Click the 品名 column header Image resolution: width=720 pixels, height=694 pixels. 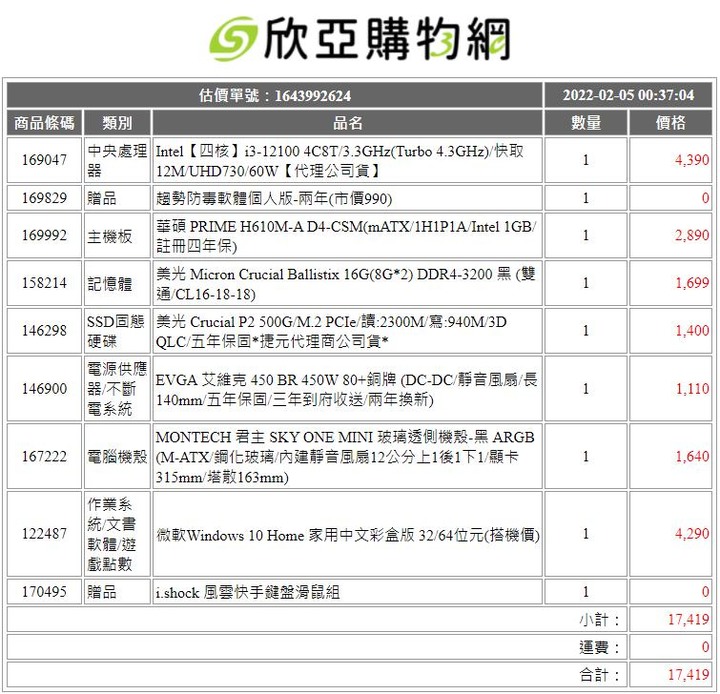pos(348,123)
